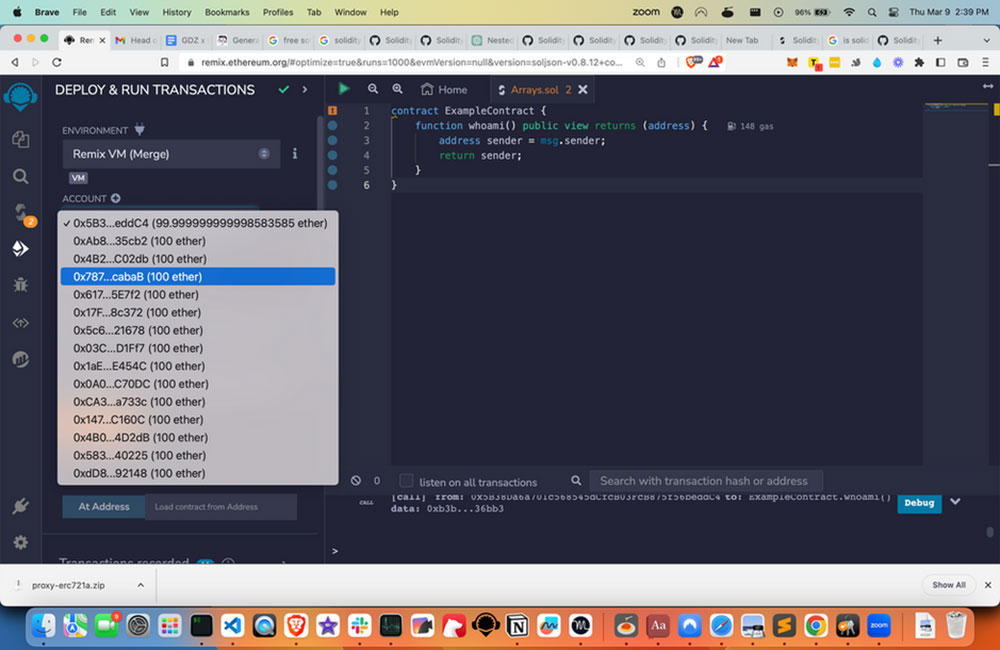Screen dimensions: 1000x650
Task: Open the proxy-erc721a.zip download item
Action: [x=68, y=585]
